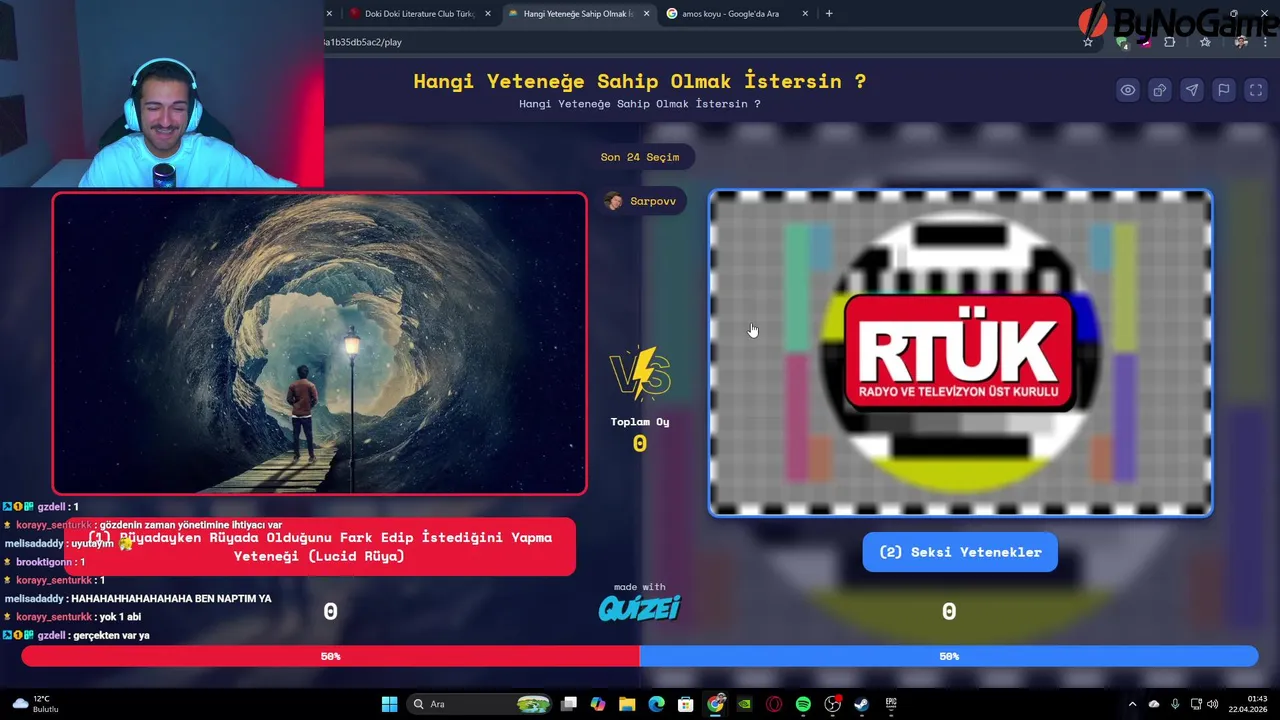Open File Explorer from the taskbar
Screen dimensions: 1280x720
pos(627,704)
